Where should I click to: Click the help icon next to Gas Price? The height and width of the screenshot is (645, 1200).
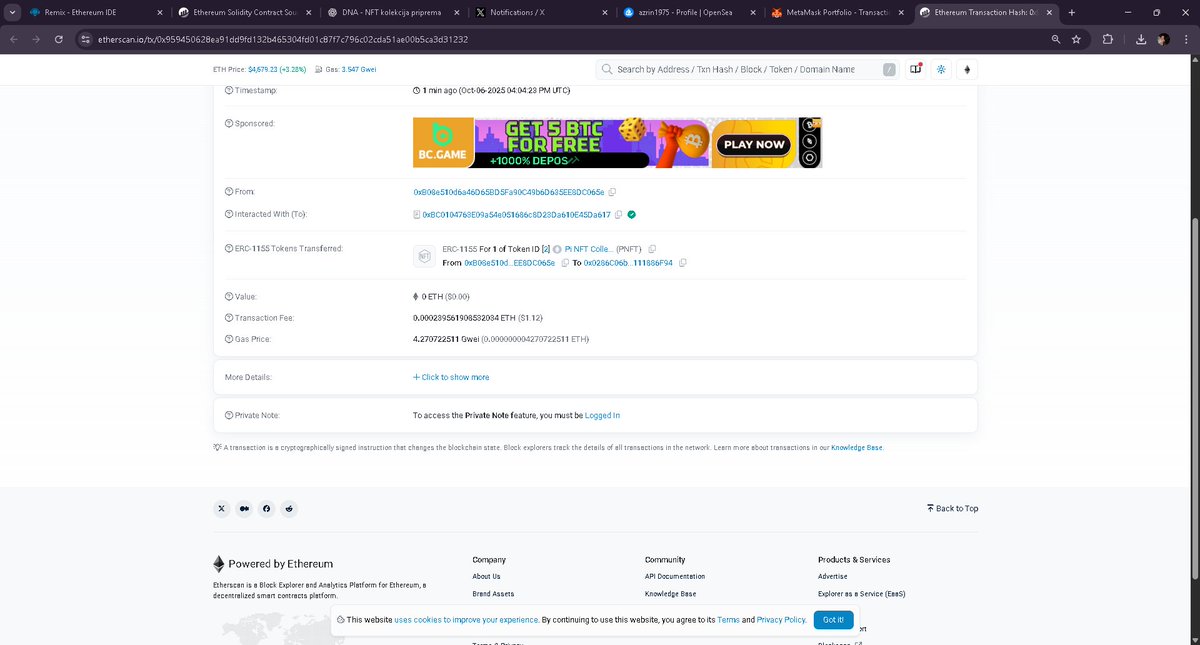[x=229, y=339]
